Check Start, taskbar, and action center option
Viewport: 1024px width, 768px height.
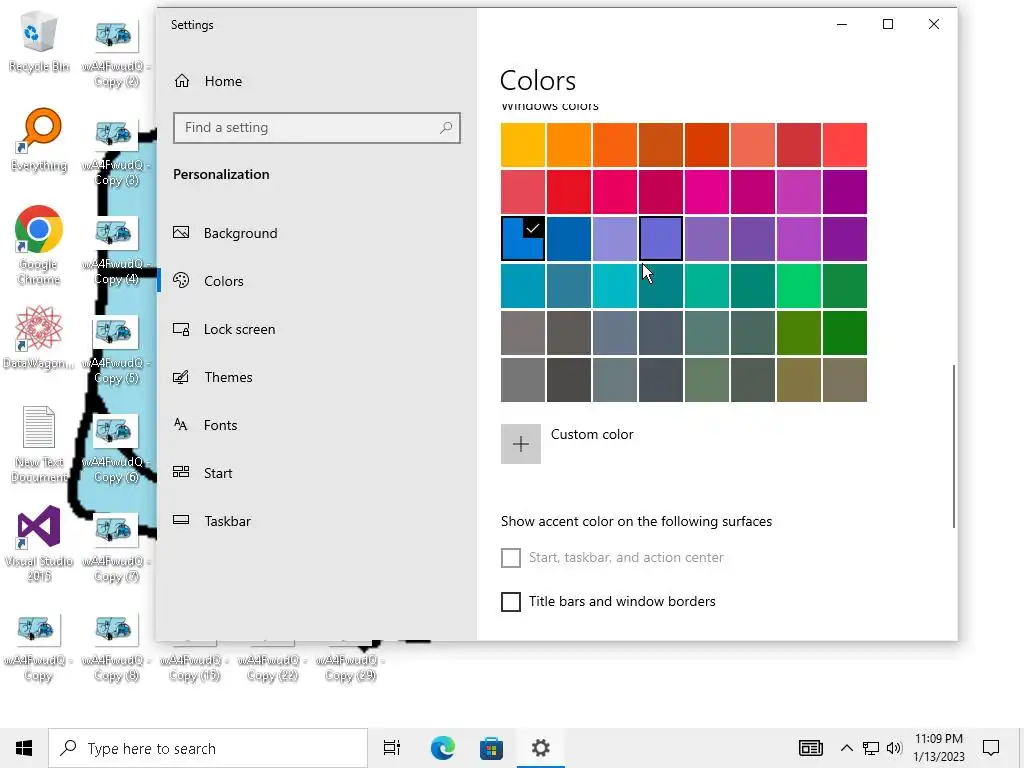[511, 558]
